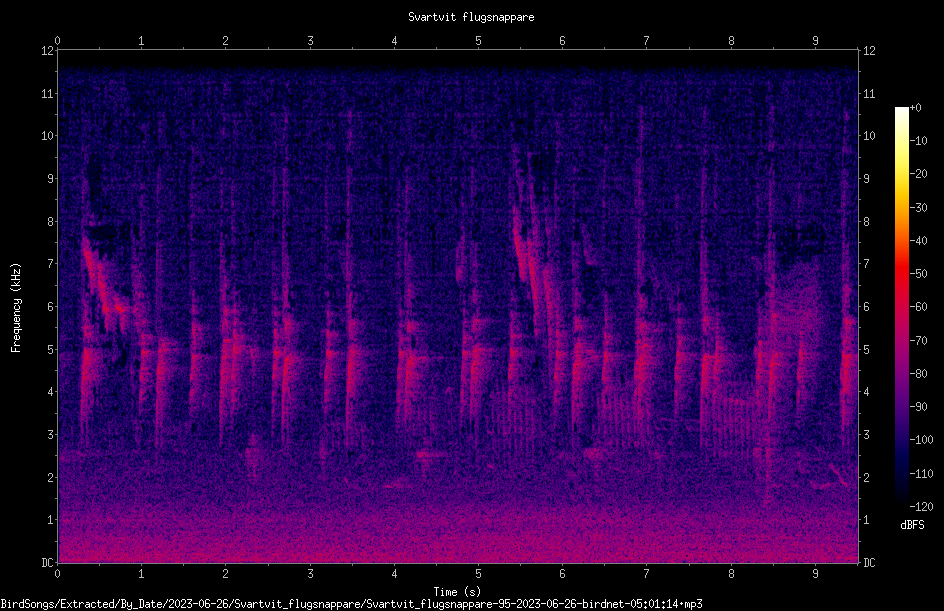Screen dimensions: 944x611
Task: Select 4 on the upper time axis
Action: (394, 41)
